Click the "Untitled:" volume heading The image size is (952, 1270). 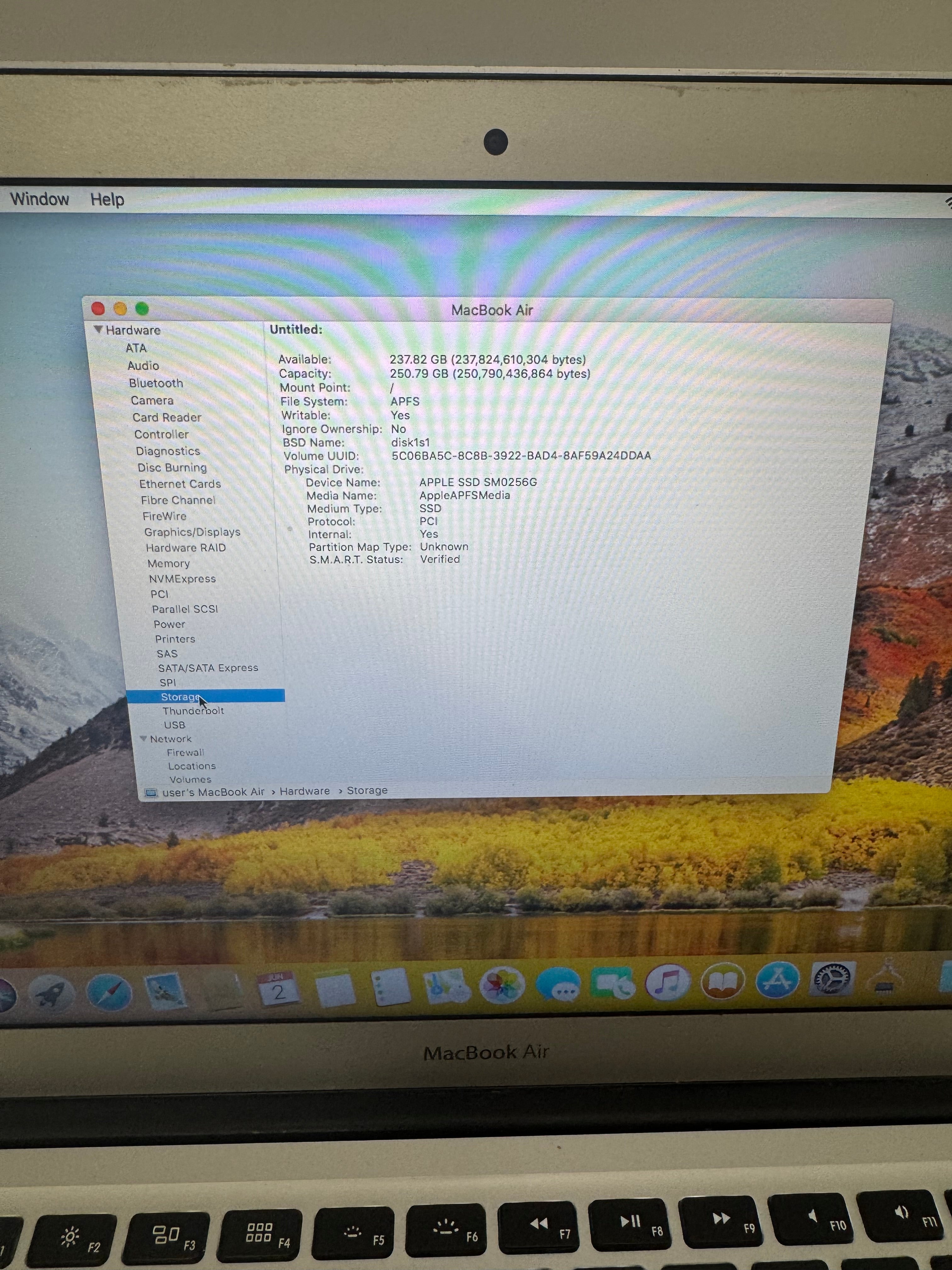point(296,329)
